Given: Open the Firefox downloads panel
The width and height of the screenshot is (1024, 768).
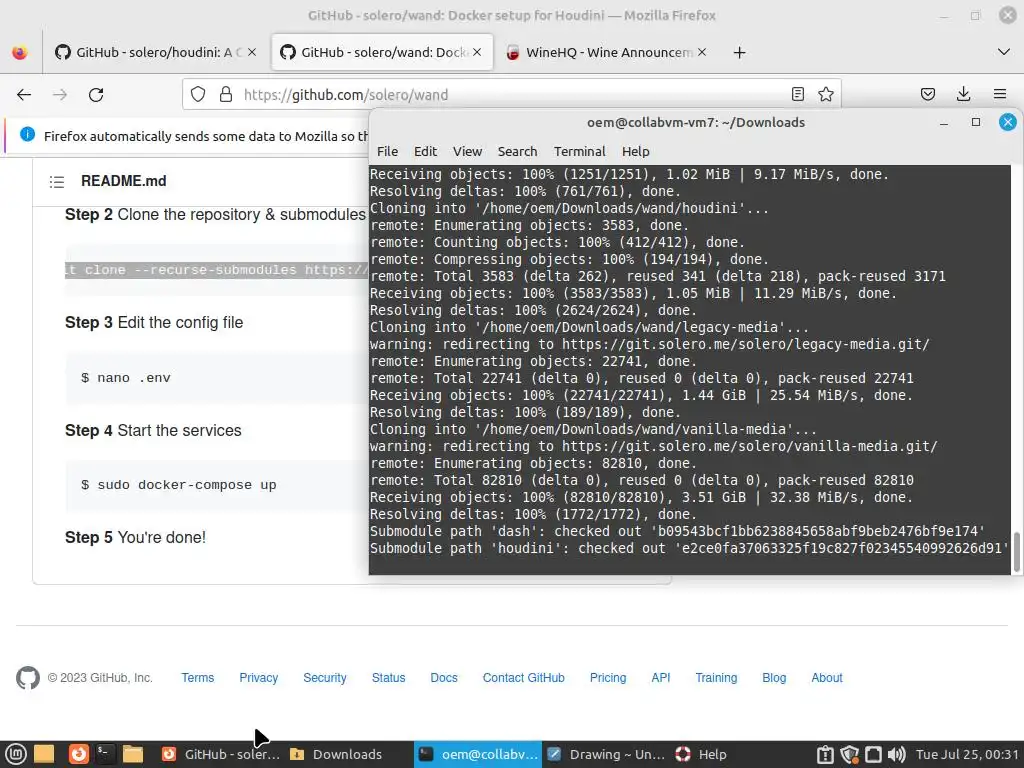Looking at the screenshot, I should click(963, 95).
